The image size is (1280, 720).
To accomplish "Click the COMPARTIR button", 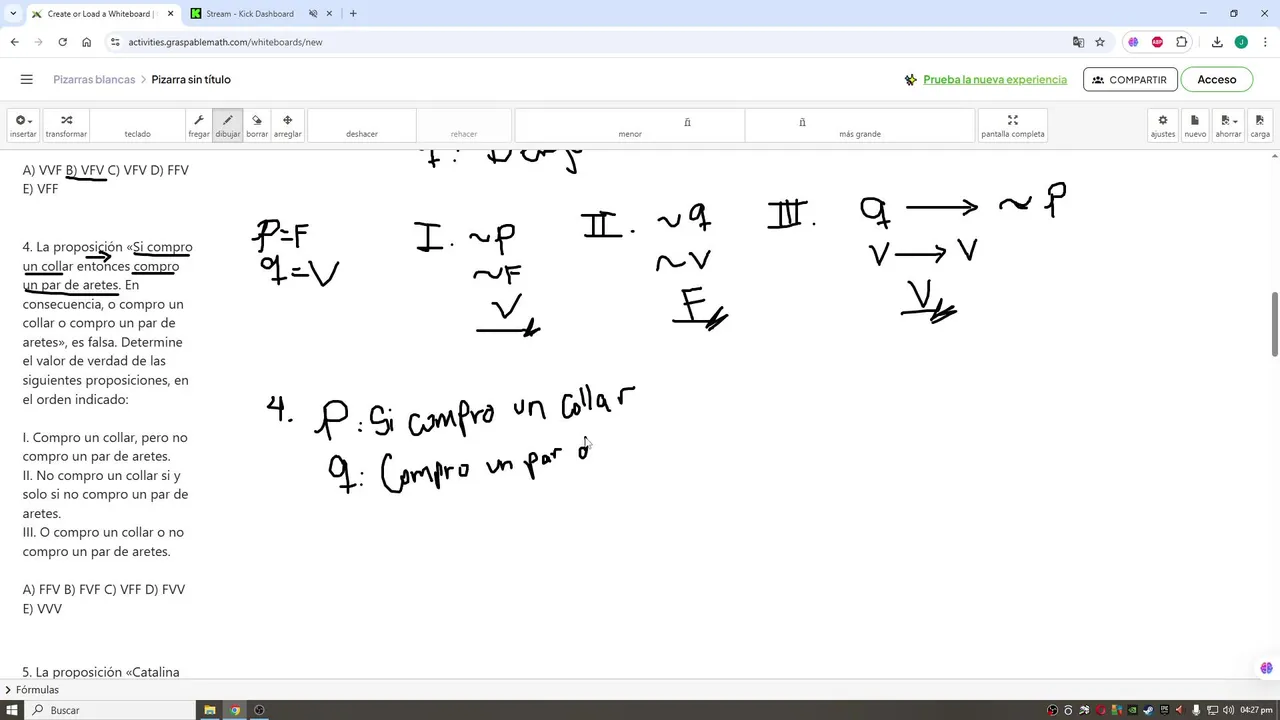I will (x=1130, y=79).
